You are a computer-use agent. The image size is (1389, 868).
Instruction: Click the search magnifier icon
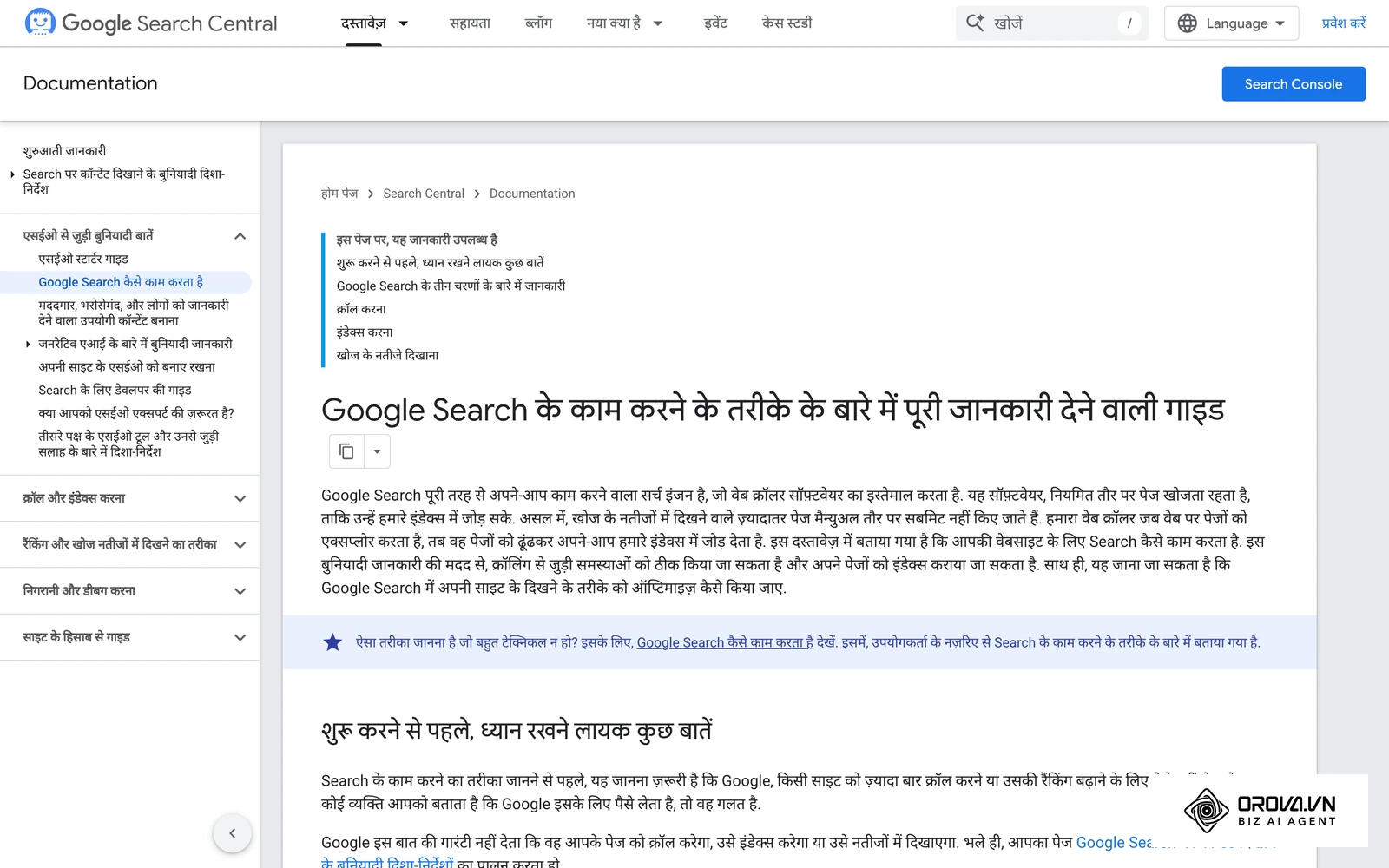975,23
